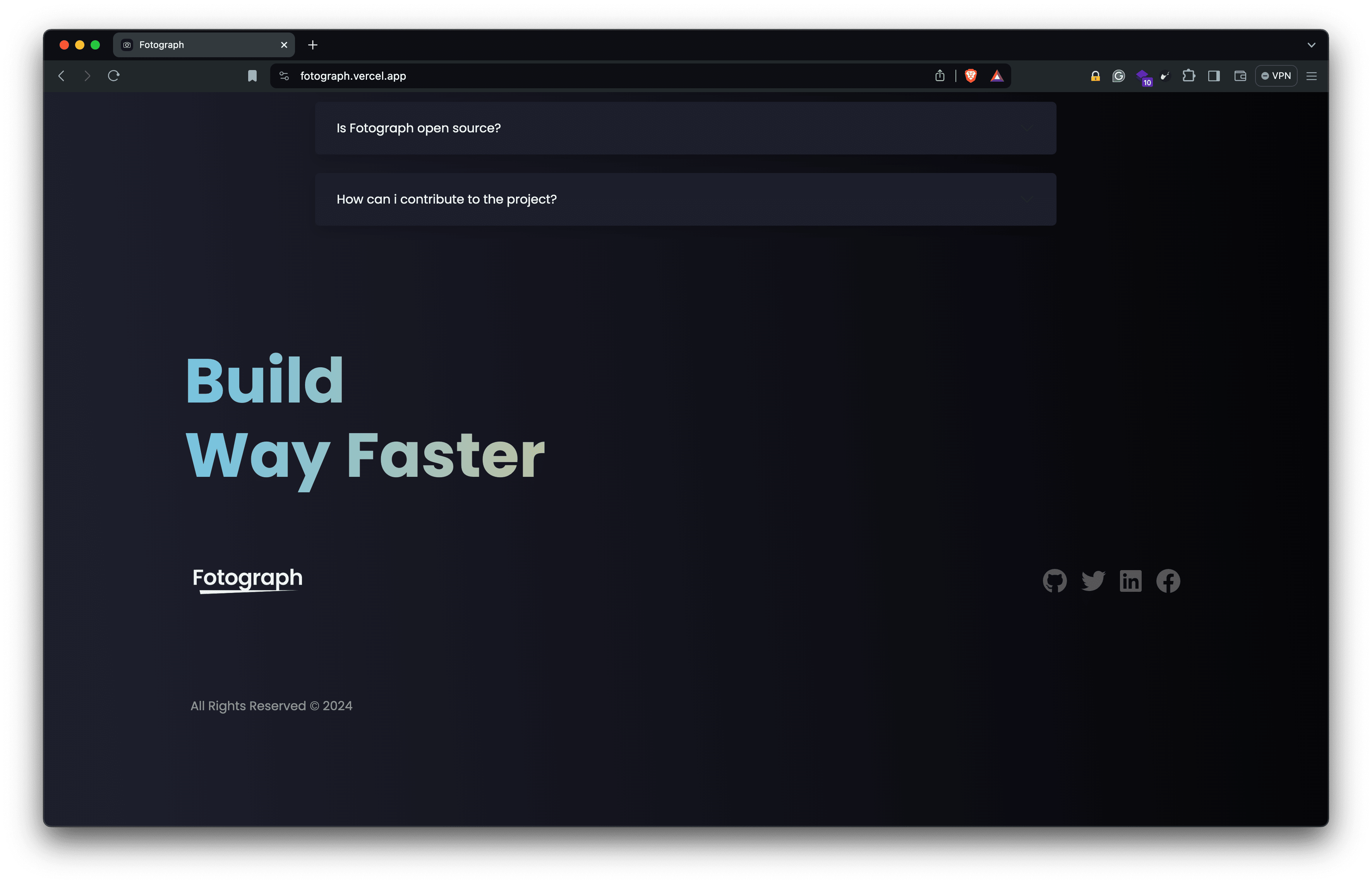The image size is (1372, 884).
Task: Open the Extensions puzzle menu
Action: click(x=1189, y=76)
